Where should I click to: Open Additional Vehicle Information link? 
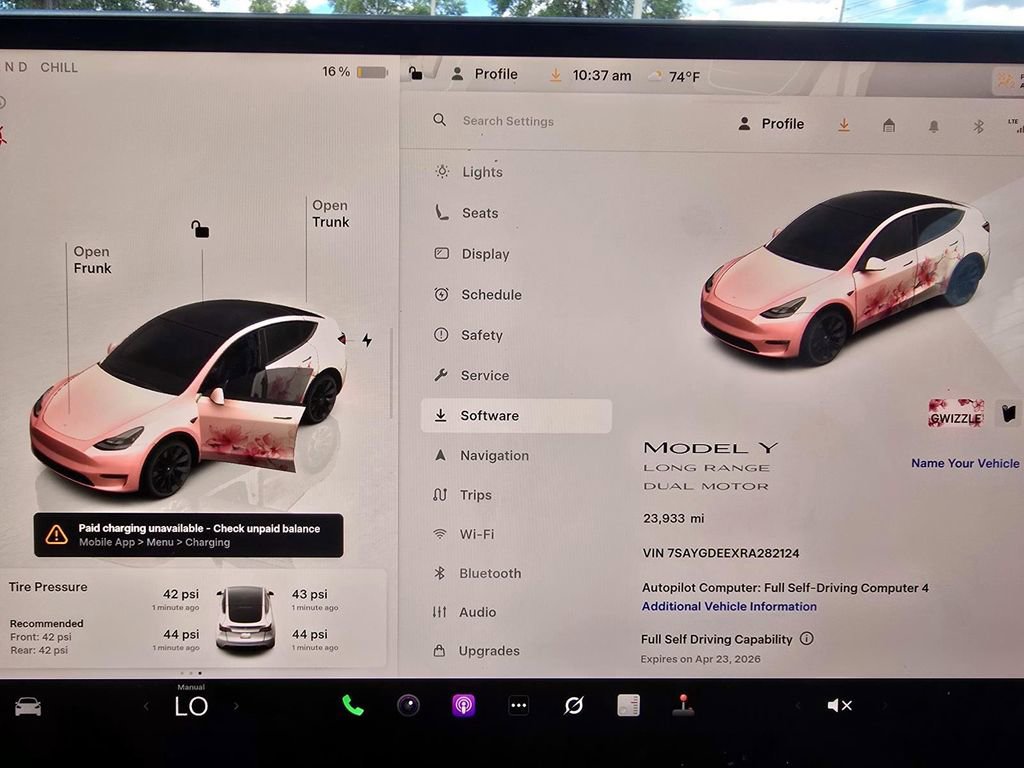coord(729,607)
